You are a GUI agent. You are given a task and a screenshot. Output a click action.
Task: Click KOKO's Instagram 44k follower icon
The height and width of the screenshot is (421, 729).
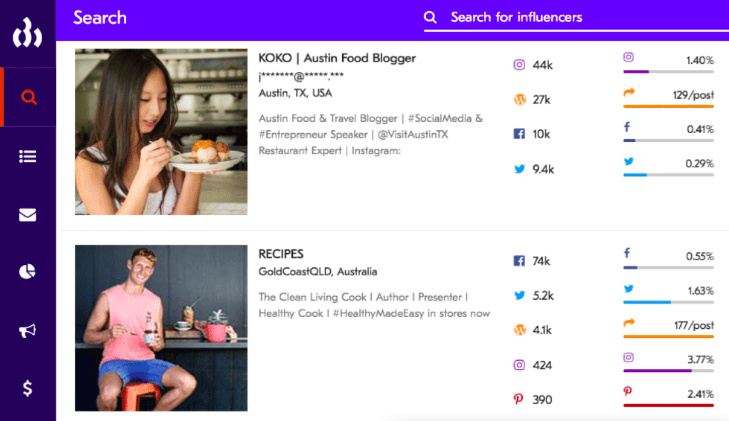pyautogui.click(x=519, y=65)
